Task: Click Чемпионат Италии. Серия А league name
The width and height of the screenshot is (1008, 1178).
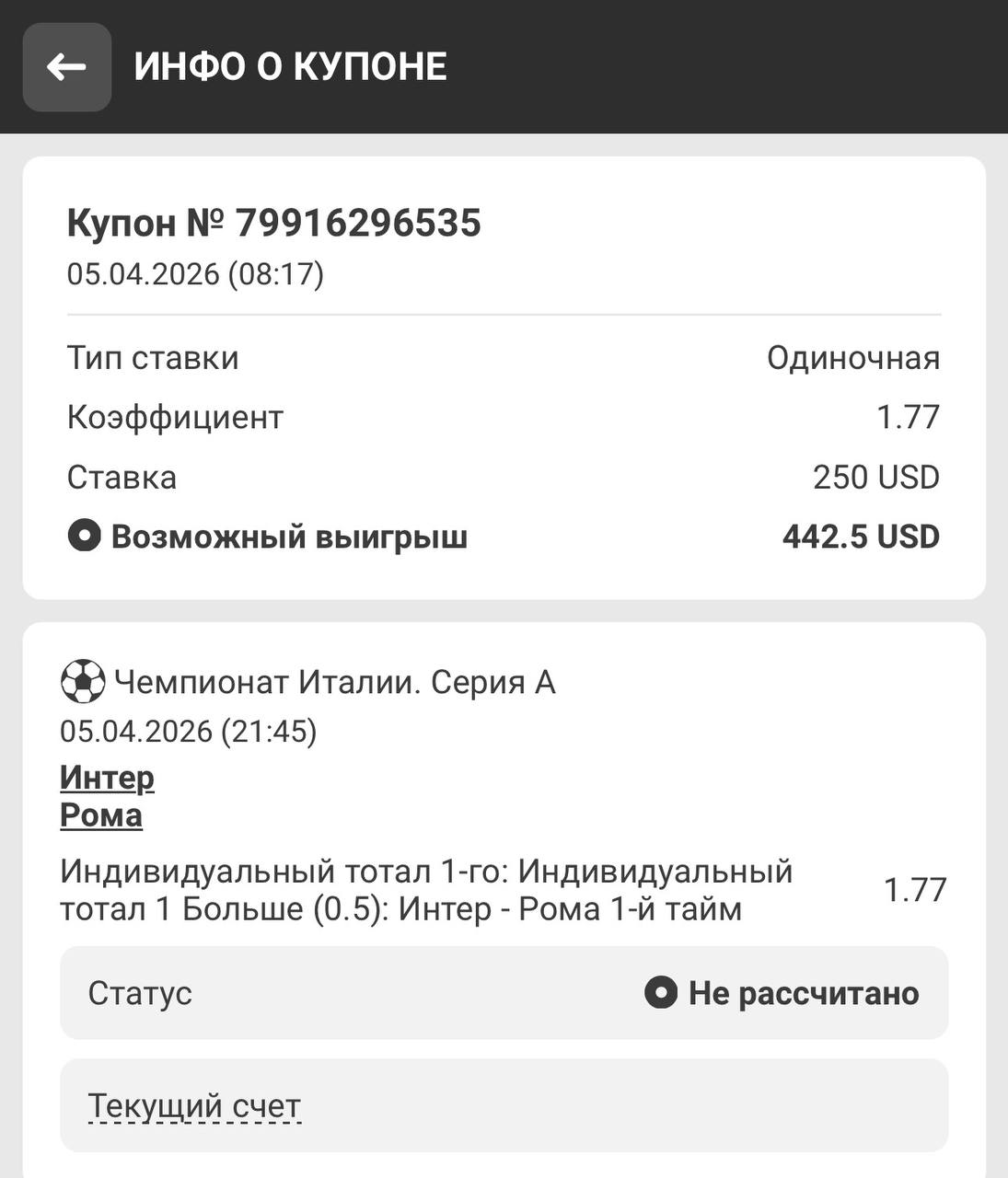Action: point(335,682)
